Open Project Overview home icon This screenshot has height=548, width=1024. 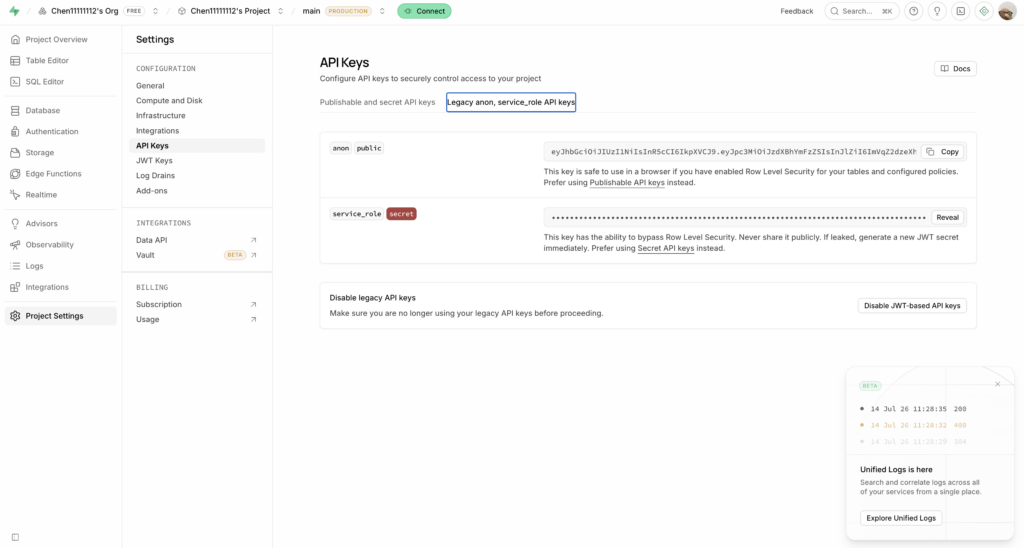(15, 40)
